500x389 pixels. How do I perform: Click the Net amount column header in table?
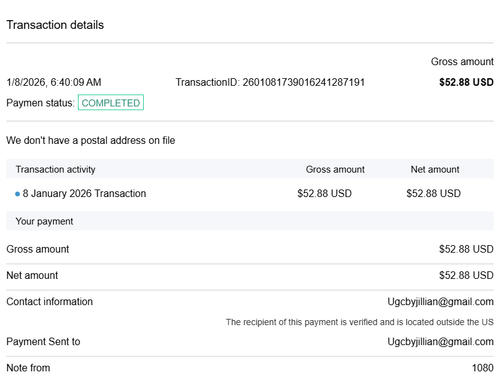click(x=435, y=169)
